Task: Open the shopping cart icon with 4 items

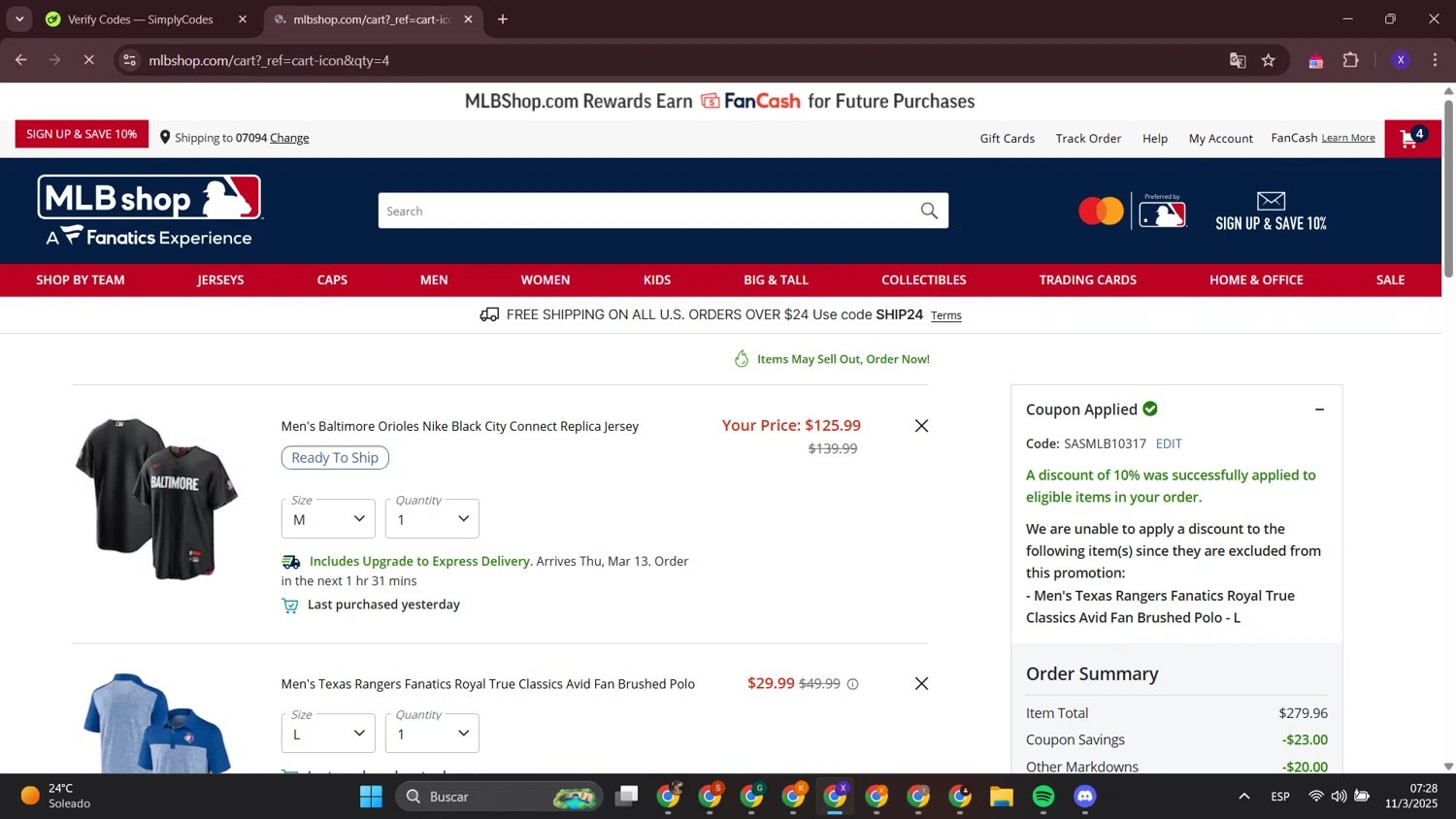Action: click(x=1412, y=138)
